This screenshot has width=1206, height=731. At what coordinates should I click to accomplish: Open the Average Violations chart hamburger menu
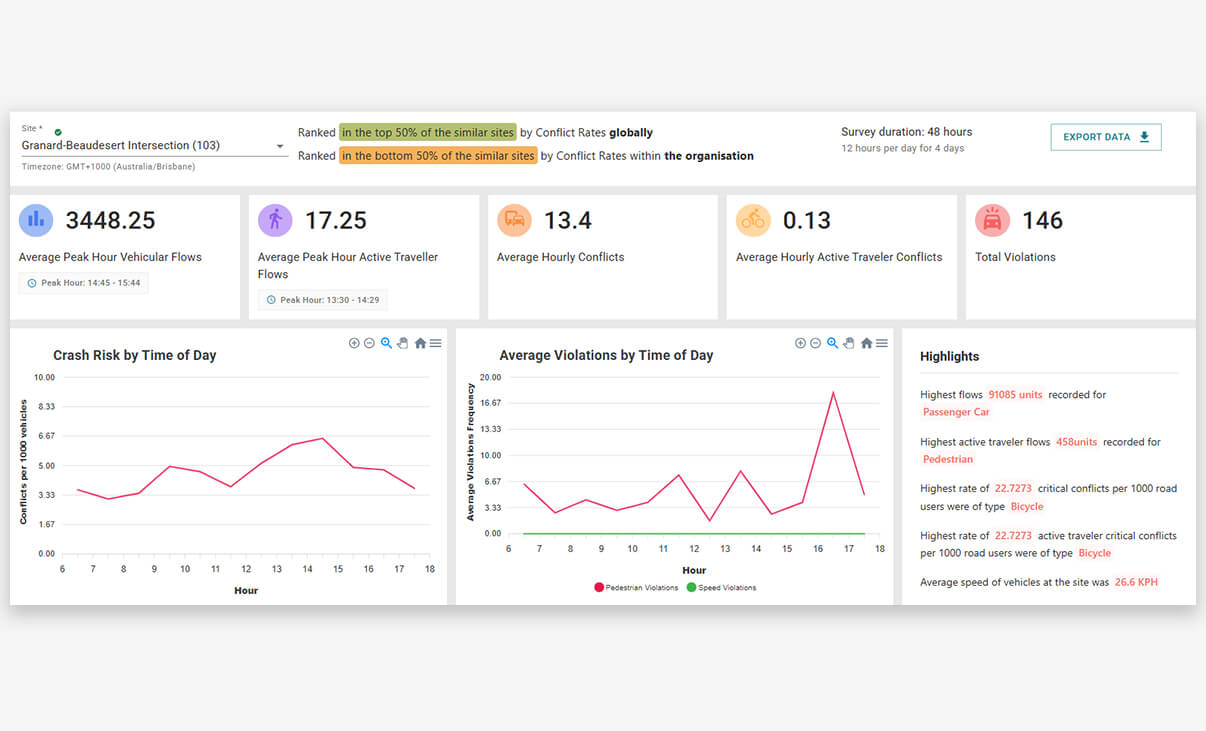(881, 343)
